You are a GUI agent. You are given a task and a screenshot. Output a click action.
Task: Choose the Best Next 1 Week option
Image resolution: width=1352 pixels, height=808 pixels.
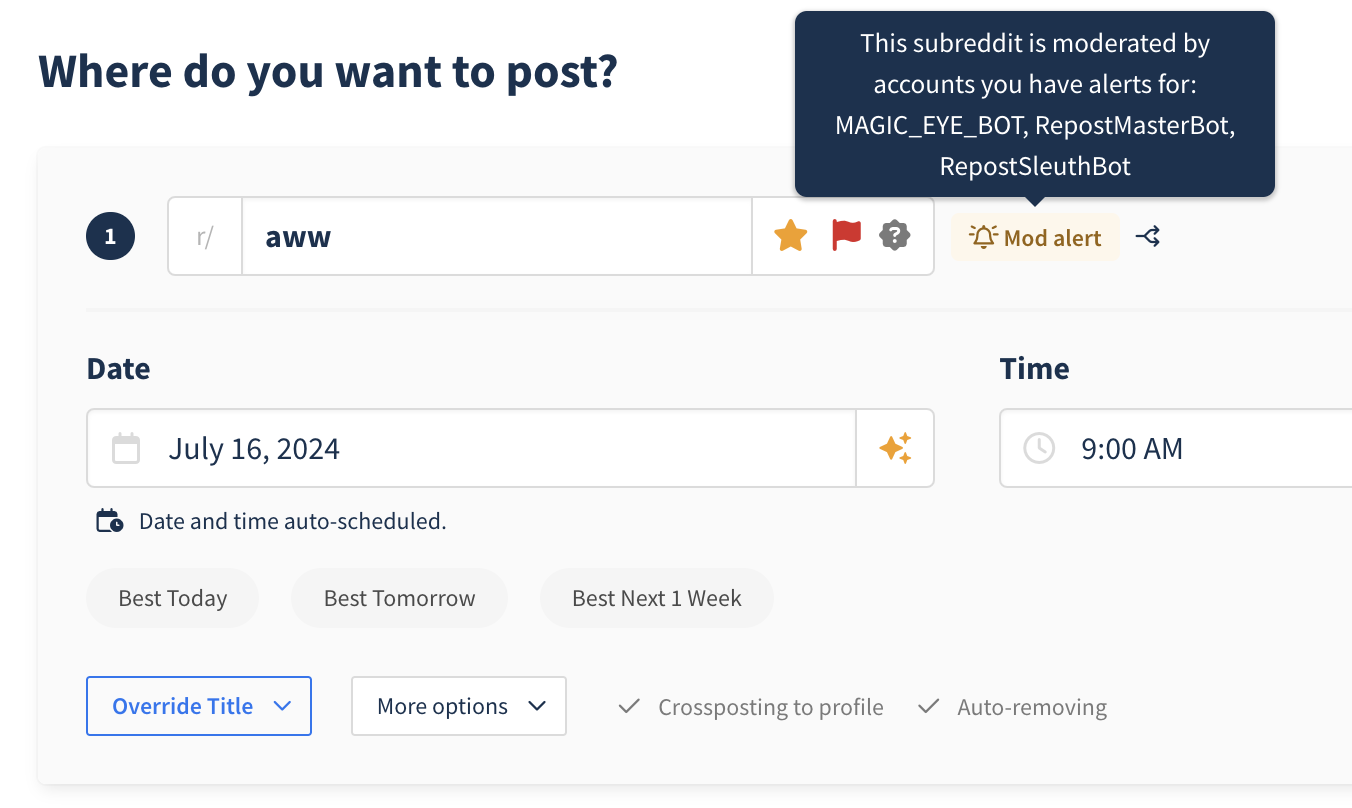[x=656, y=598]
